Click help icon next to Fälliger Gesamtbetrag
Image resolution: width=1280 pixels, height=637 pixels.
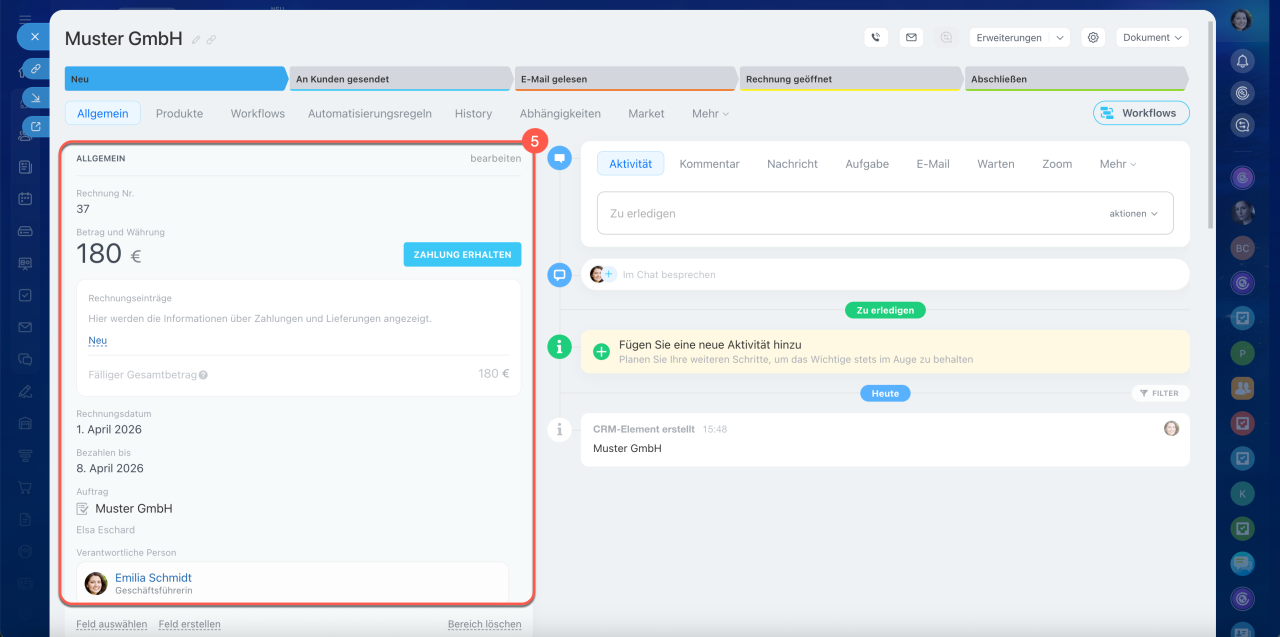tap(203, 375)
